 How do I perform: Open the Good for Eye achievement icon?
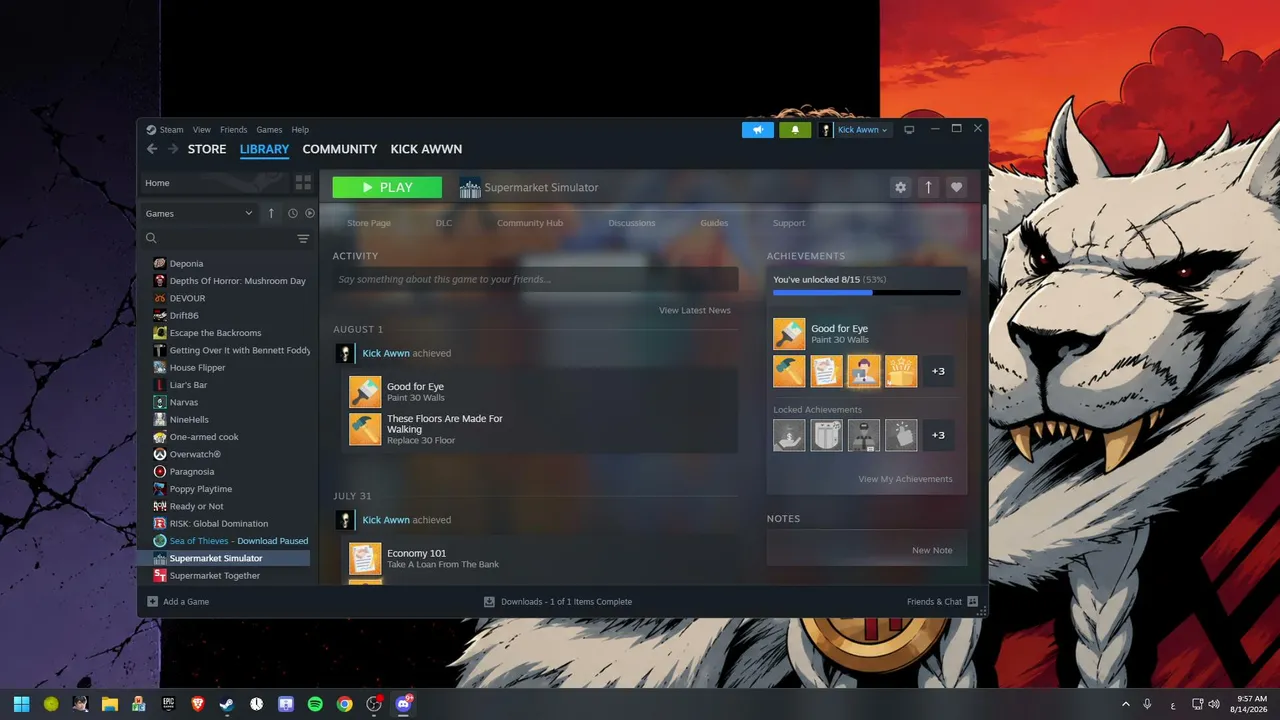[789, 334]
